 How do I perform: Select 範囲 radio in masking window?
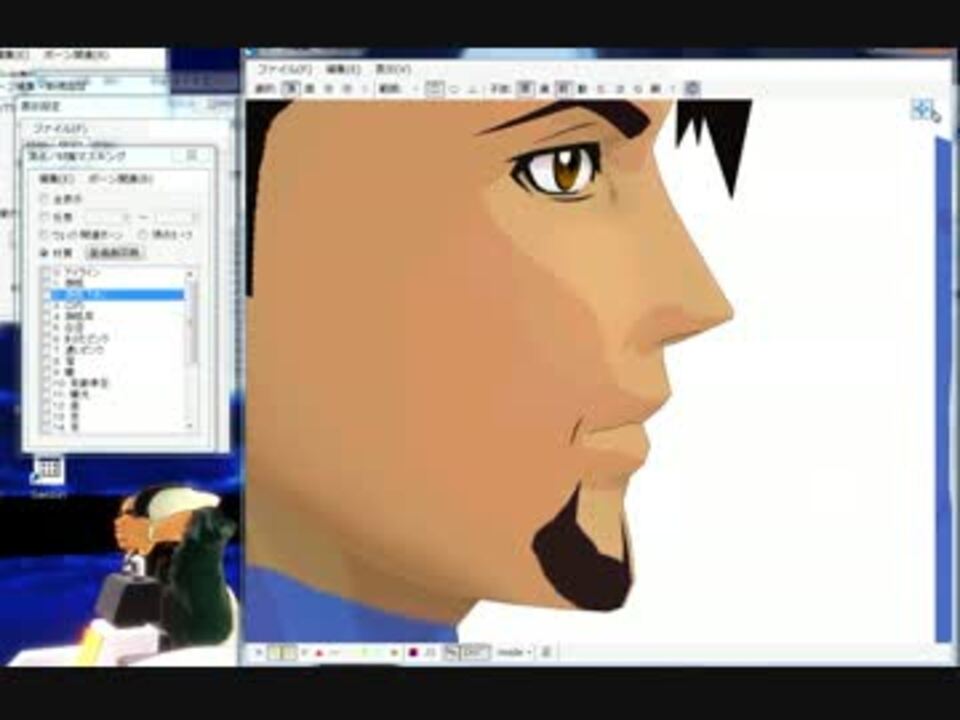[x=44, y=217]
